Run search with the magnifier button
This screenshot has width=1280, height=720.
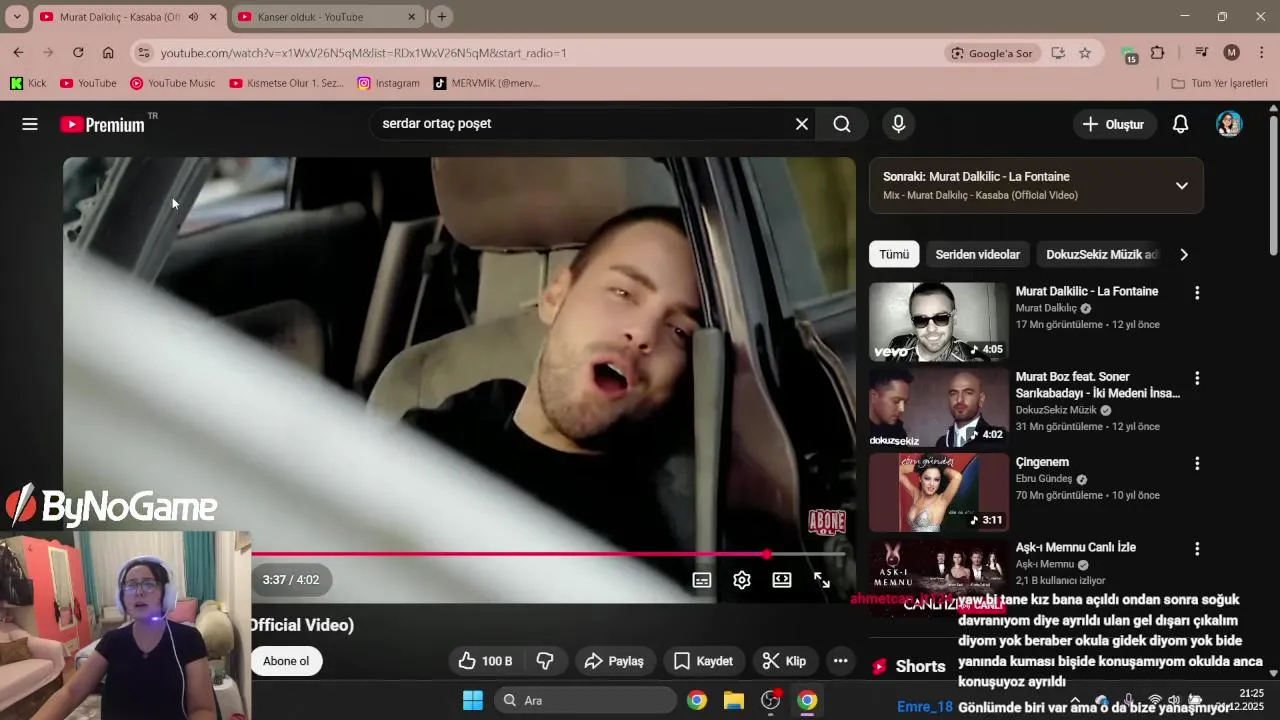pos(842,124)
